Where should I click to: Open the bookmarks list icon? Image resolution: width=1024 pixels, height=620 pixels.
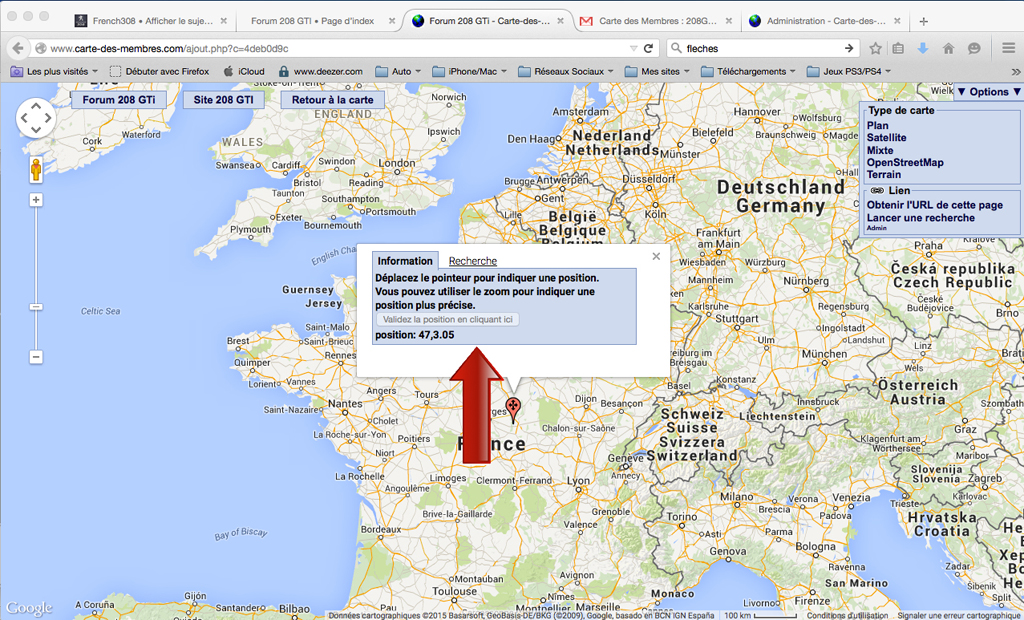click(898, 48)
